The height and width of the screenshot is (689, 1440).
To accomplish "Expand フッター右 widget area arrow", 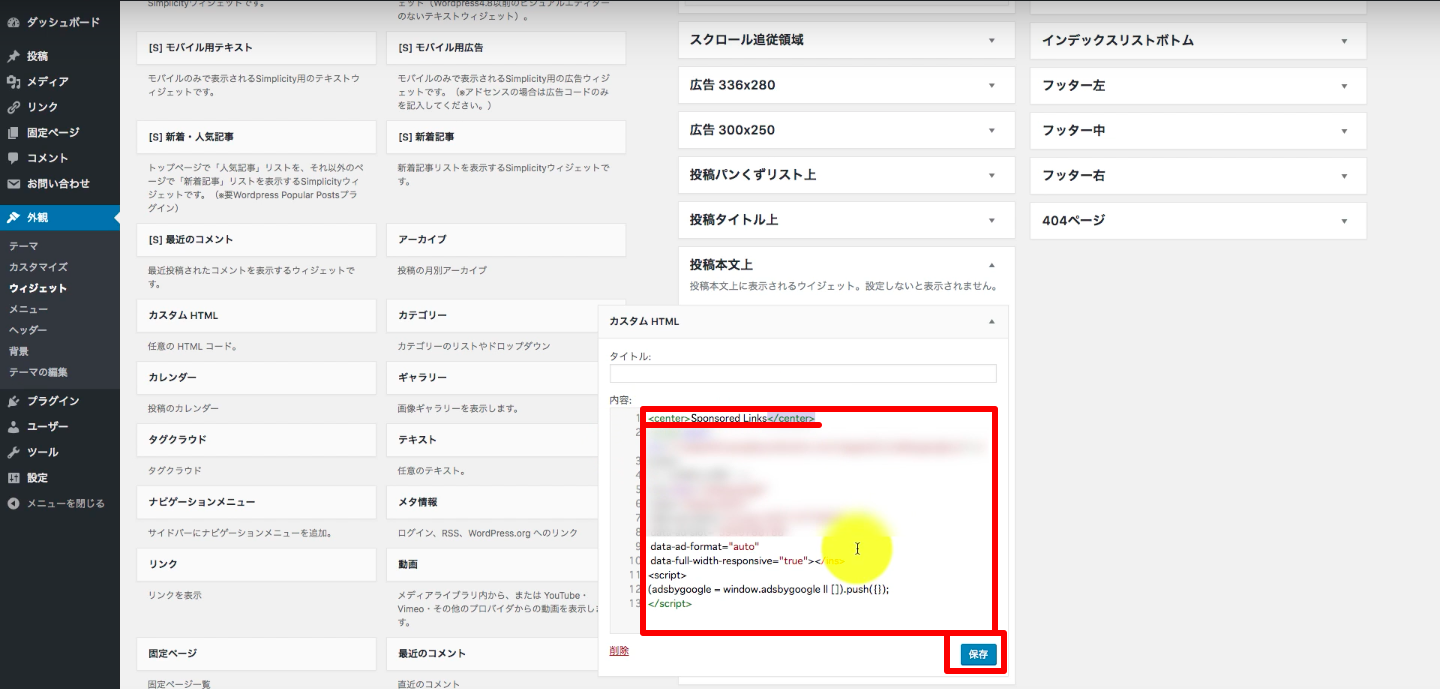I will (1344, 176).
